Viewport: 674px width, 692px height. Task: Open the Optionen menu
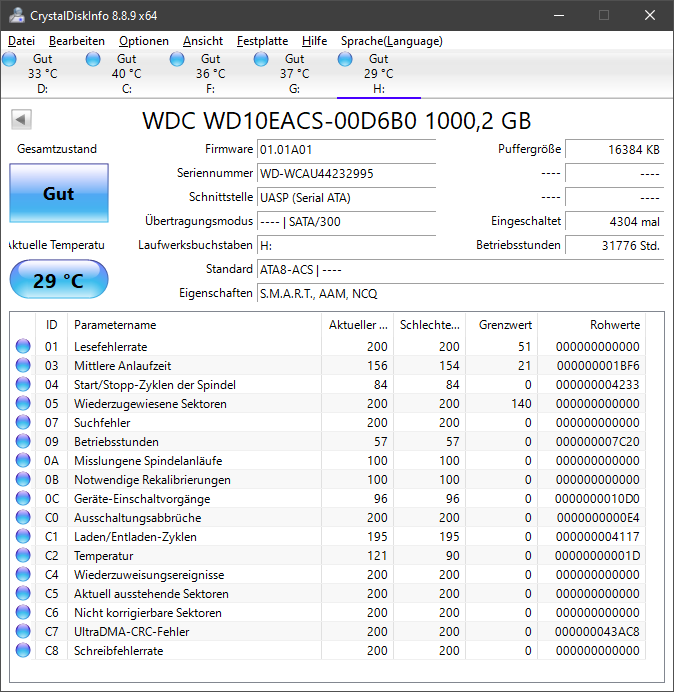point(144,41)
